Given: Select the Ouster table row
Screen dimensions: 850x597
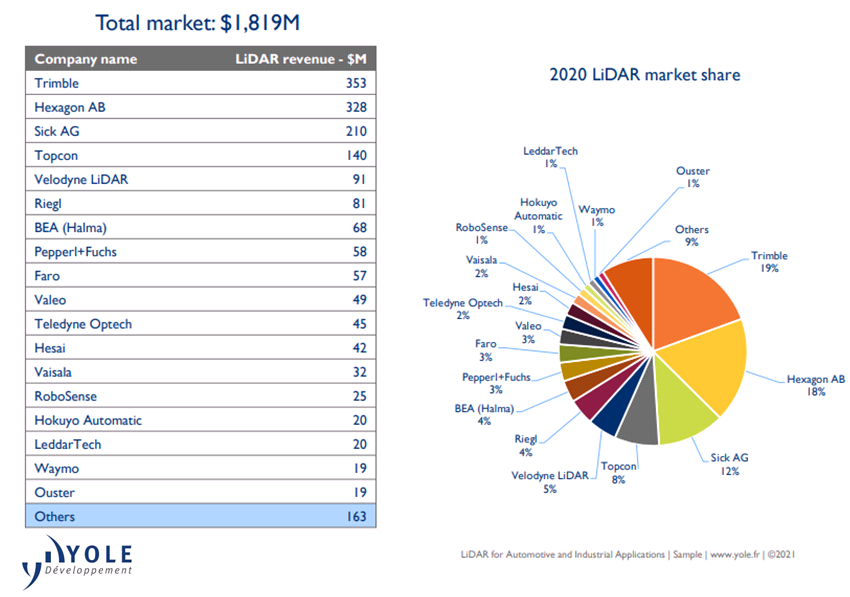Looking at the screenshot, I should tap(201, 492).
